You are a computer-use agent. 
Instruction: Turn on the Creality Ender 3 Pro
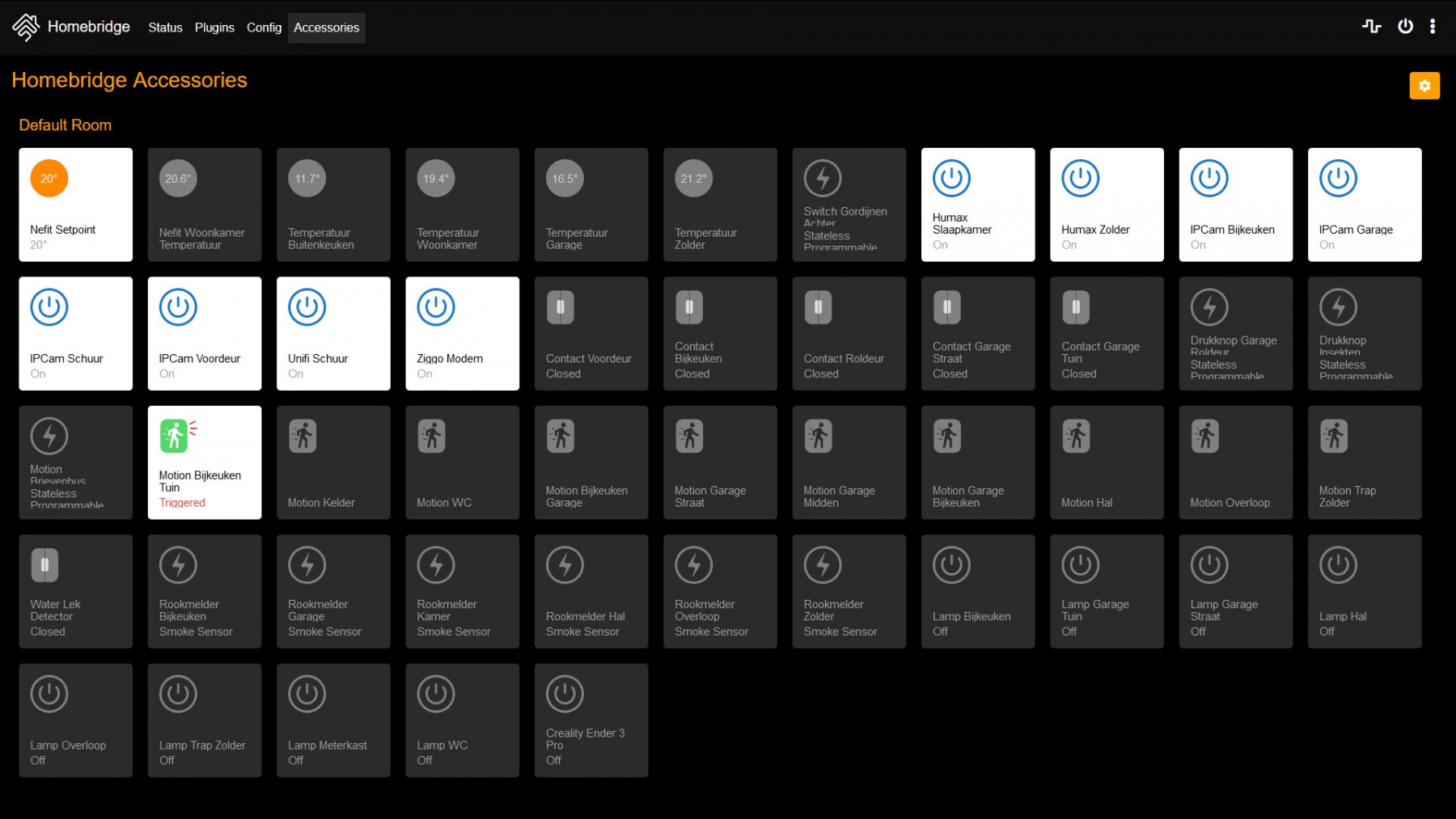point(590,720)
